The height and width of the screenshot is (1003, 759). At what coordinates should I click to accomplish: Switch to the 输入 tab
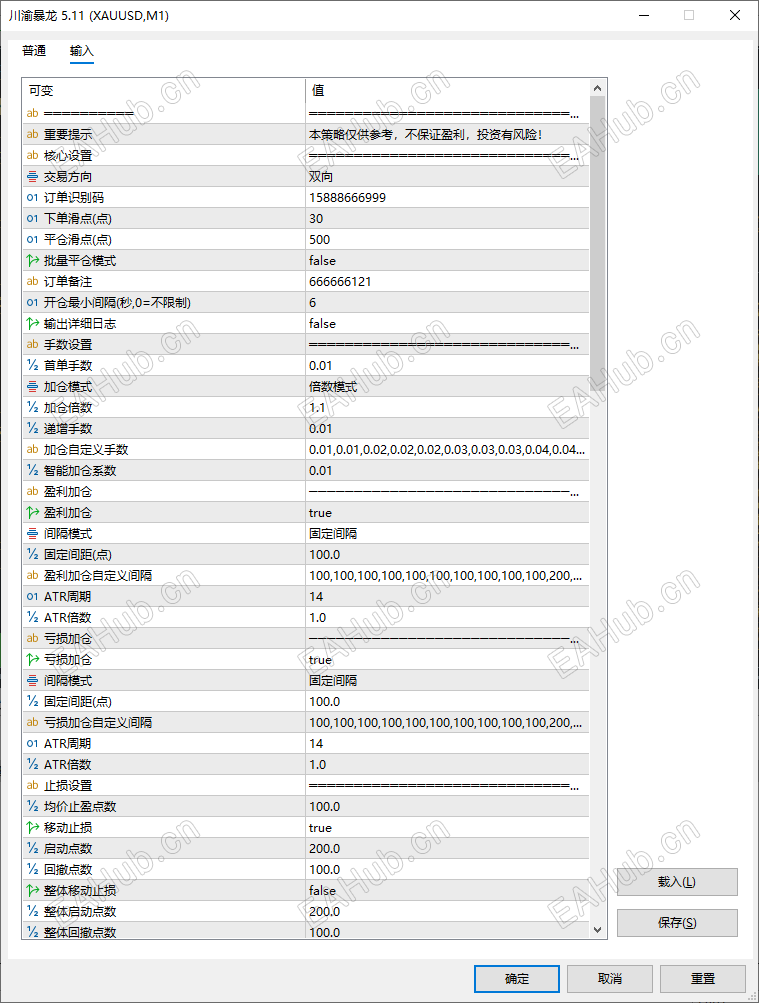pyautogui.click(x=81, y=51)
